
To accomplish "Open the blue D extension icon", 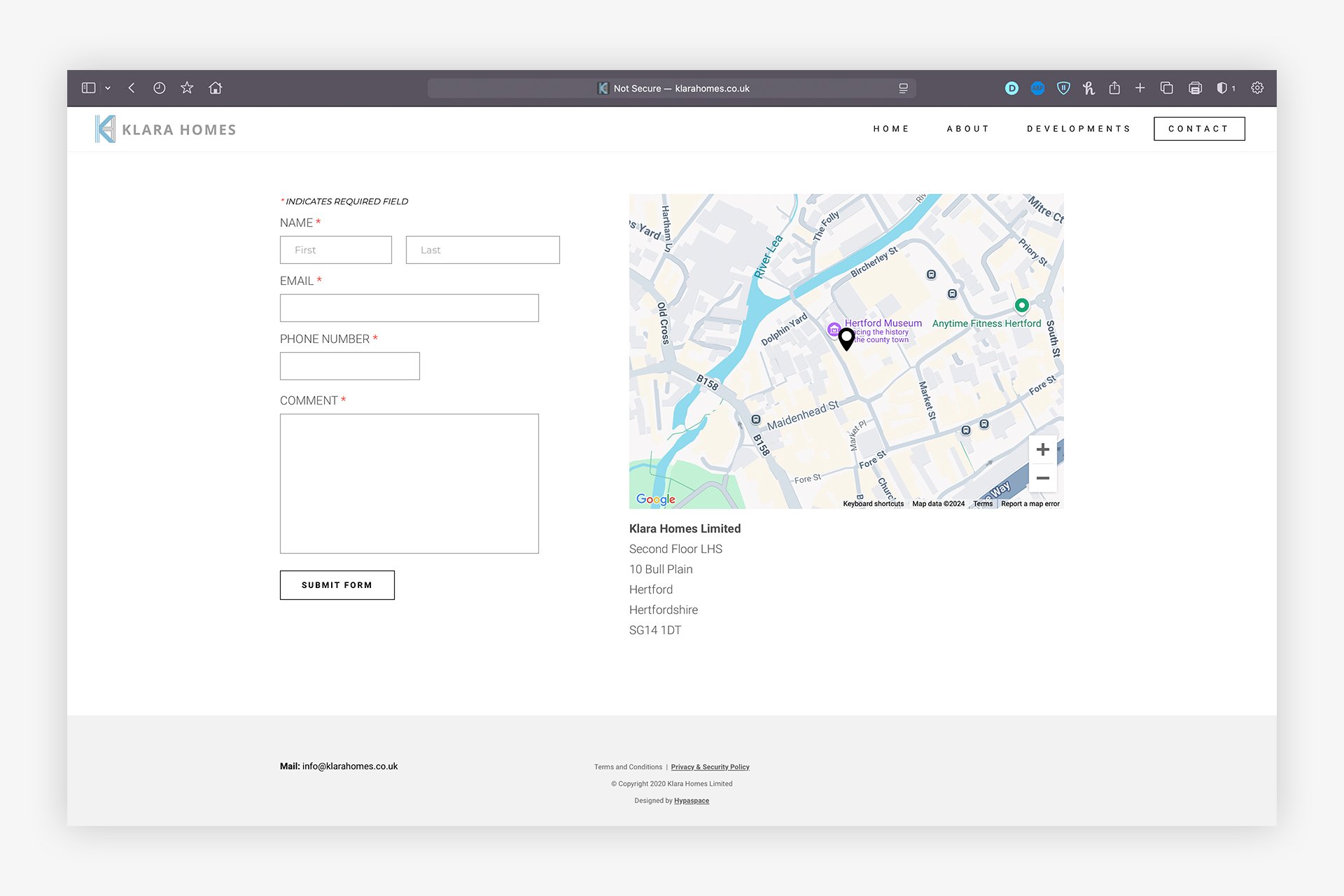I will point(1011,88).
